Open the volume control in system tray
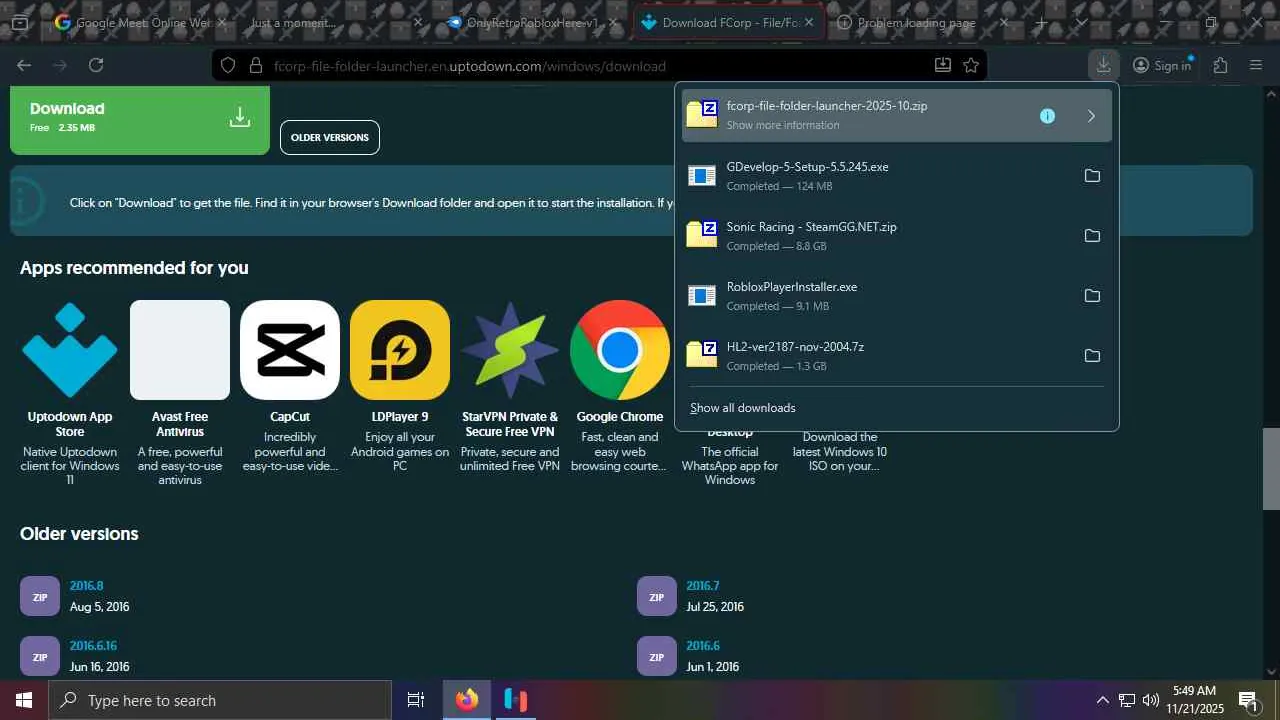Image resolution: width=1280 pixels, height=720 pixels. point(1151,700)
